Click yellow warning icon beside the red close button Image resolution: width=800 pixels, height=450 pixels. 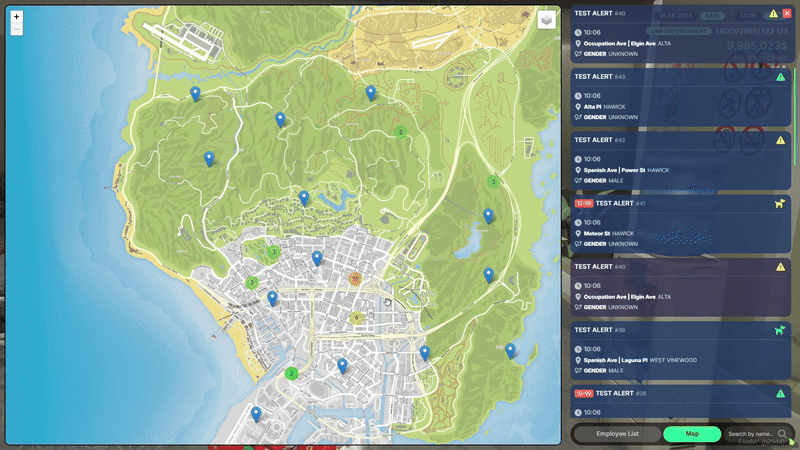[x=773, y=14]
